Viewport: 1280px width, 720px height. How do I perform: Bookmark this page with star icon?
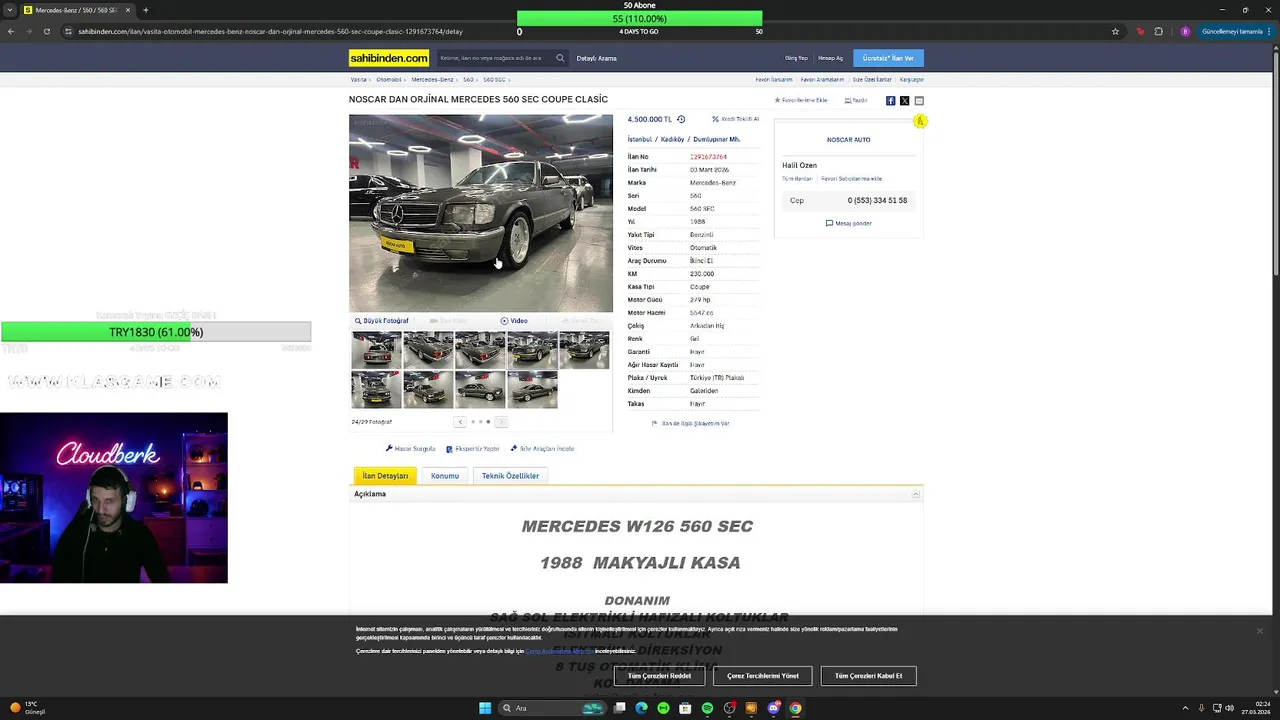(1115, 31)
